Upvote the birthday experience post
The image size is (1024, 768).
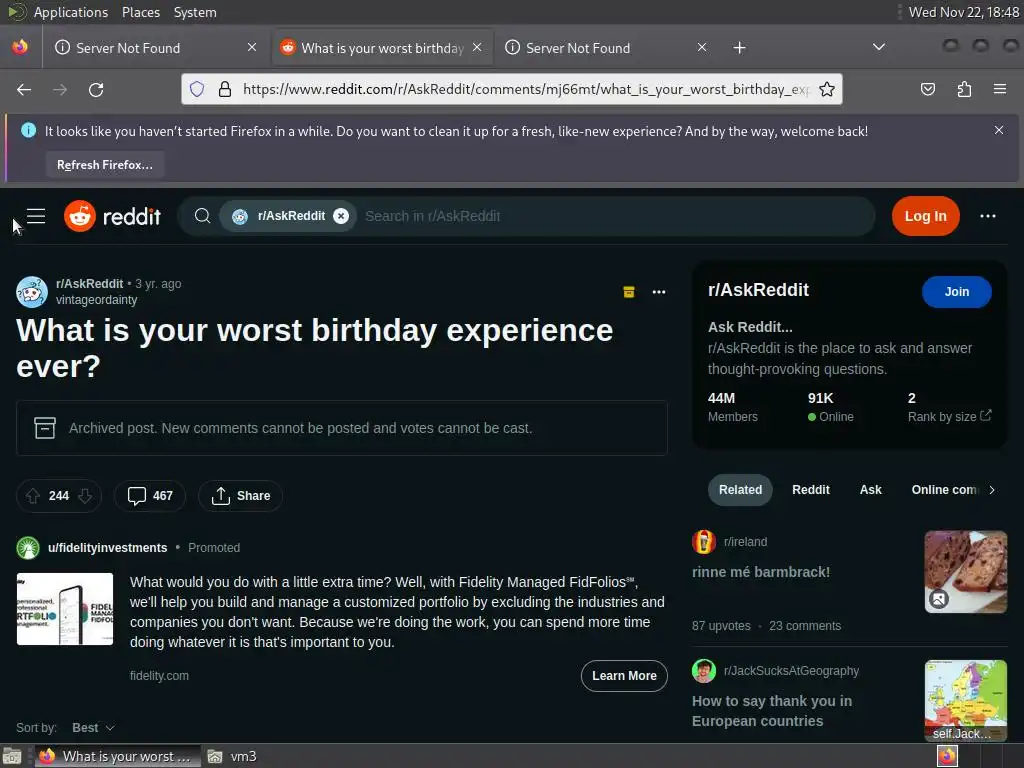(33, 496)
